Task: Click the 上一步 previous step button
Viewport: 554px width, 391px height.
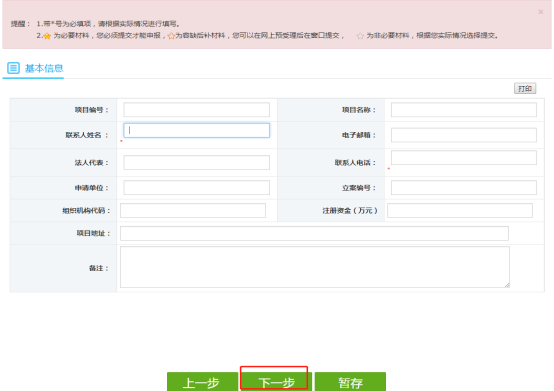Action: (x=202, y=382)
